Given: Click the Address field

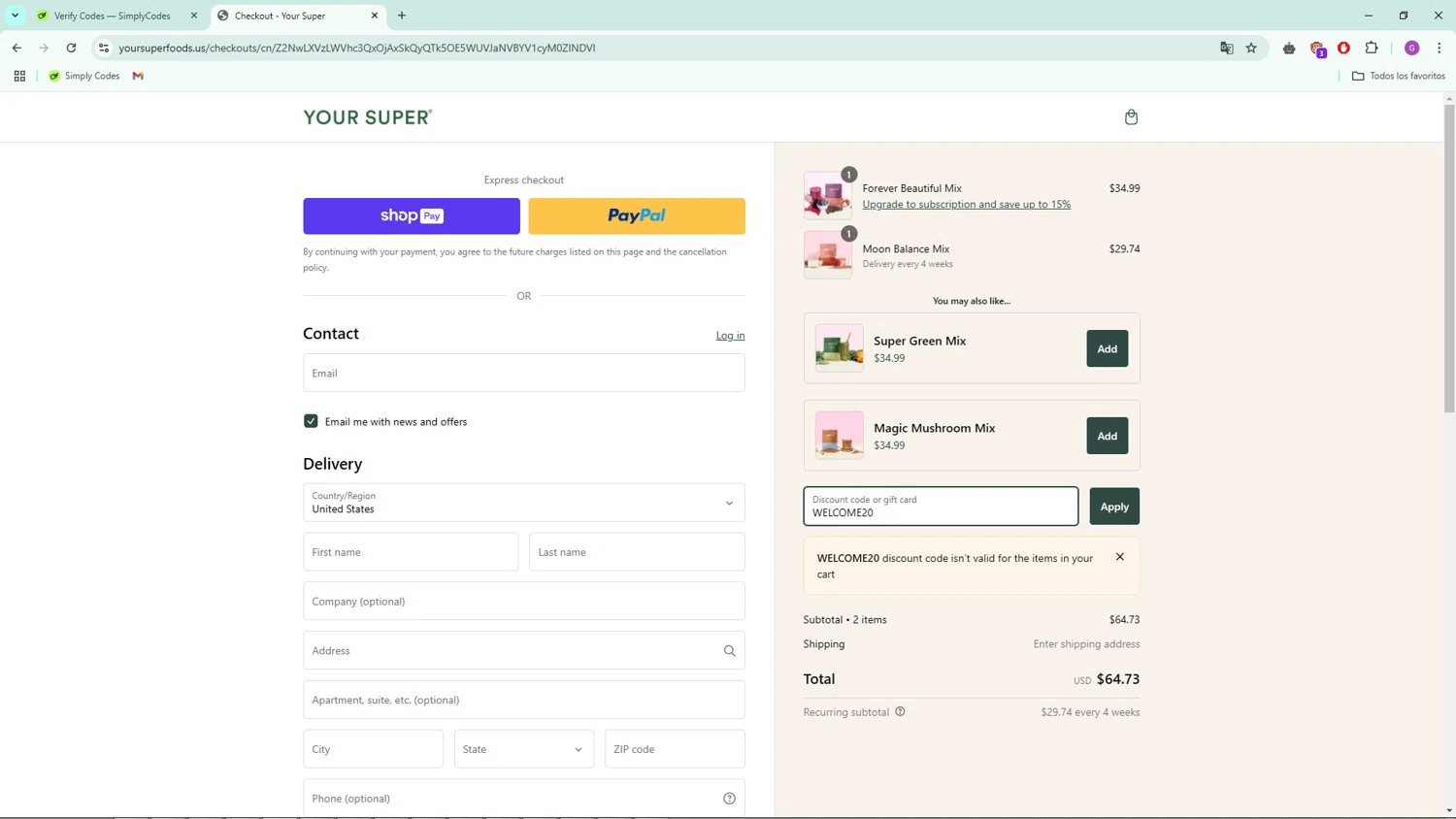Looking at the screenshot, I should point(524,651).
